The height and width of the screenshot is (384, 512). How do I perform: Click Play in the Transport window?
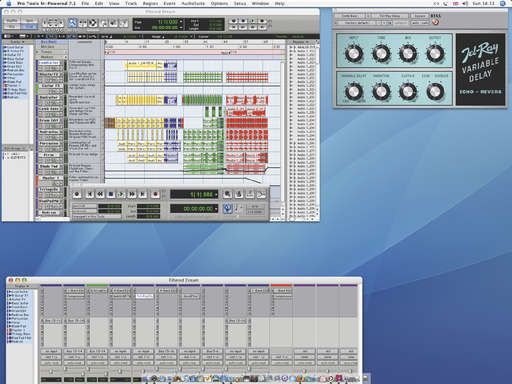pyautogui.click(x=121, y=194)
